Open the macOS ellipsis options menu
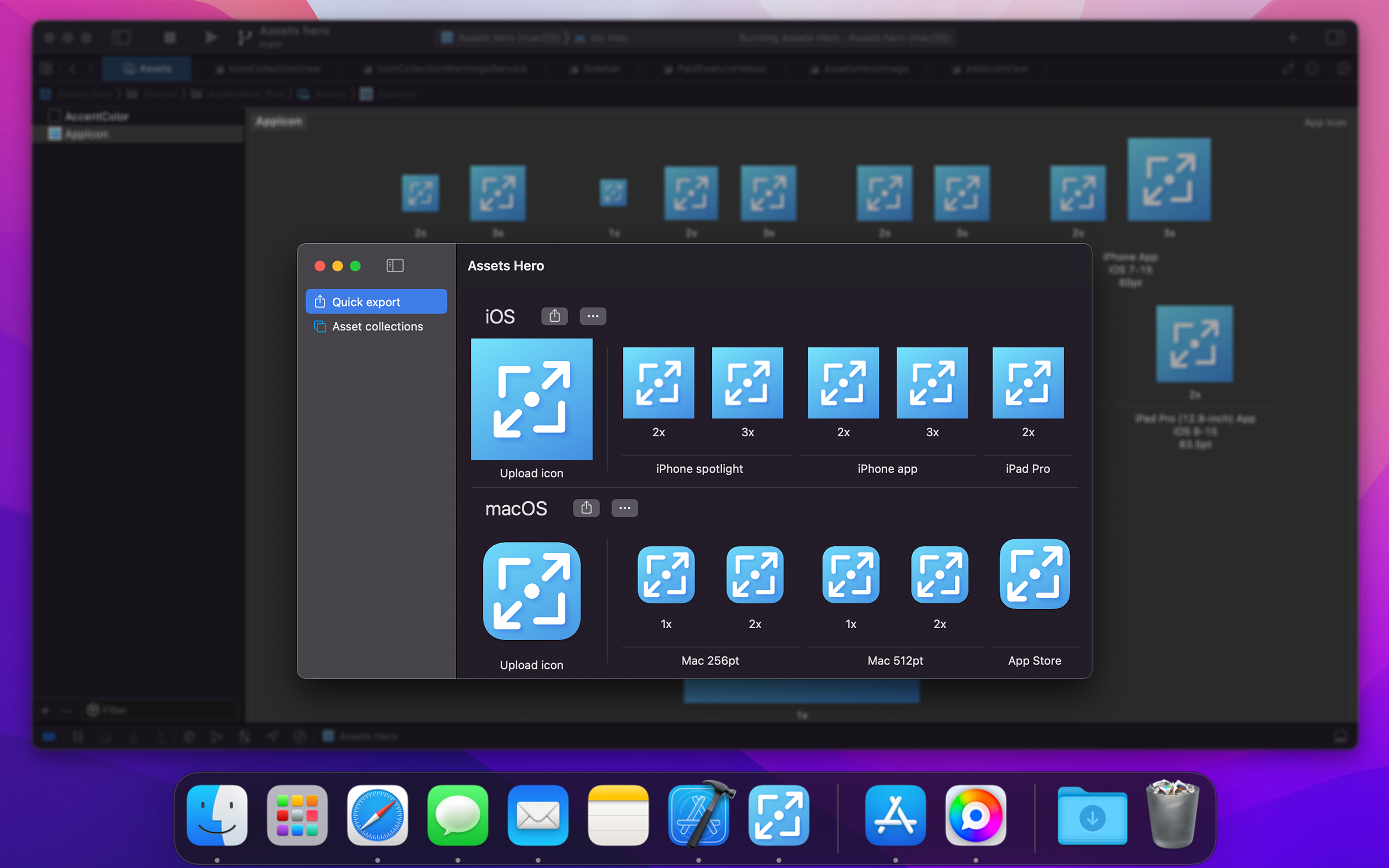The image size is (1389, 868). tap(625, 508)
